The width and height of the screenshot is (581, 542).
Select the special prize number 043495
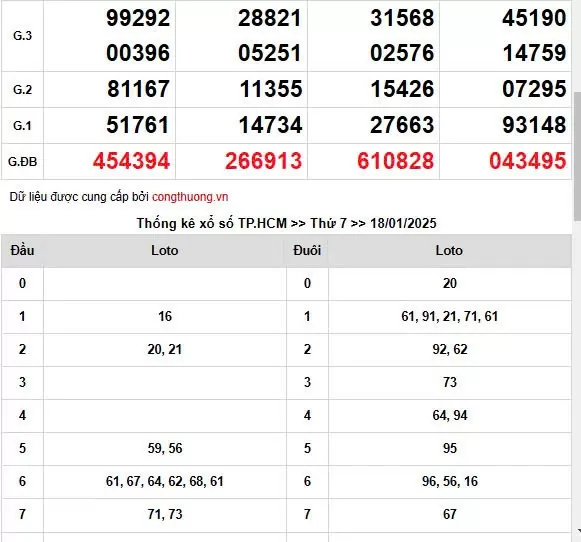pyautogui.click(x=528, y=161)
